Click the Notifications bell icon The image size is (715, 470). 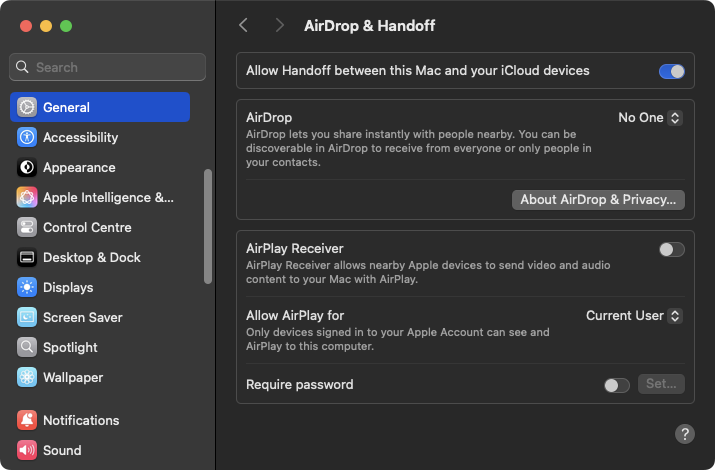[27, 420]
